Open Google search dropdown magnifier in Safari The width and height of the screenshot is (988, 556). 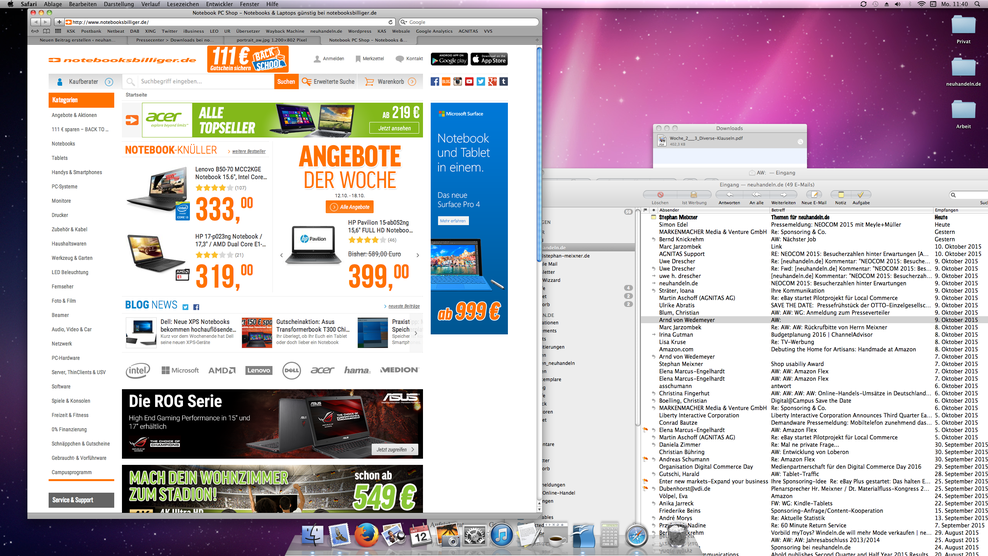click(404, 22)
